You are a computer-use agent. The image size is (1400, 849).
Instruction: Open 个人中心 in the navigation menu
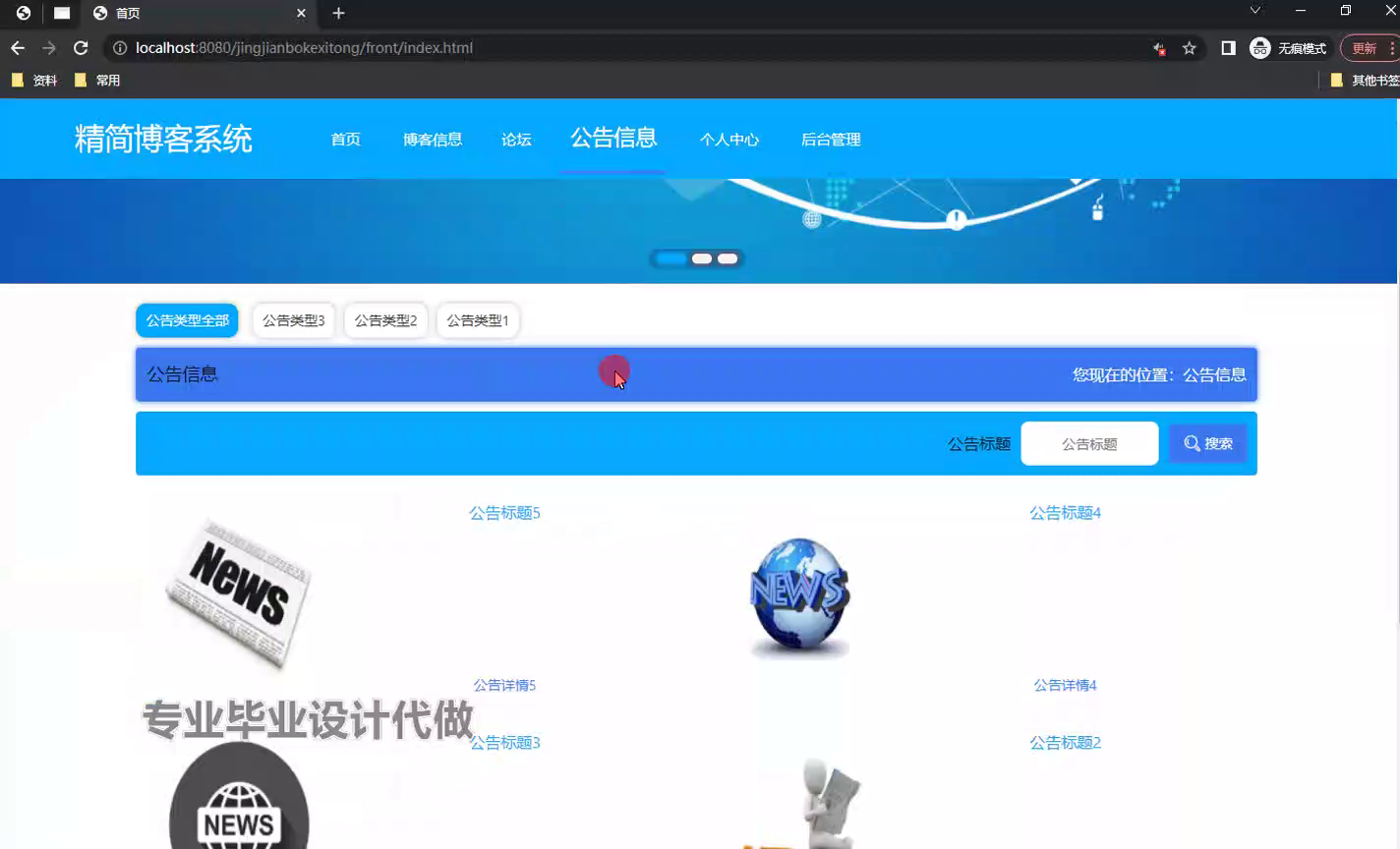point(729,140)
